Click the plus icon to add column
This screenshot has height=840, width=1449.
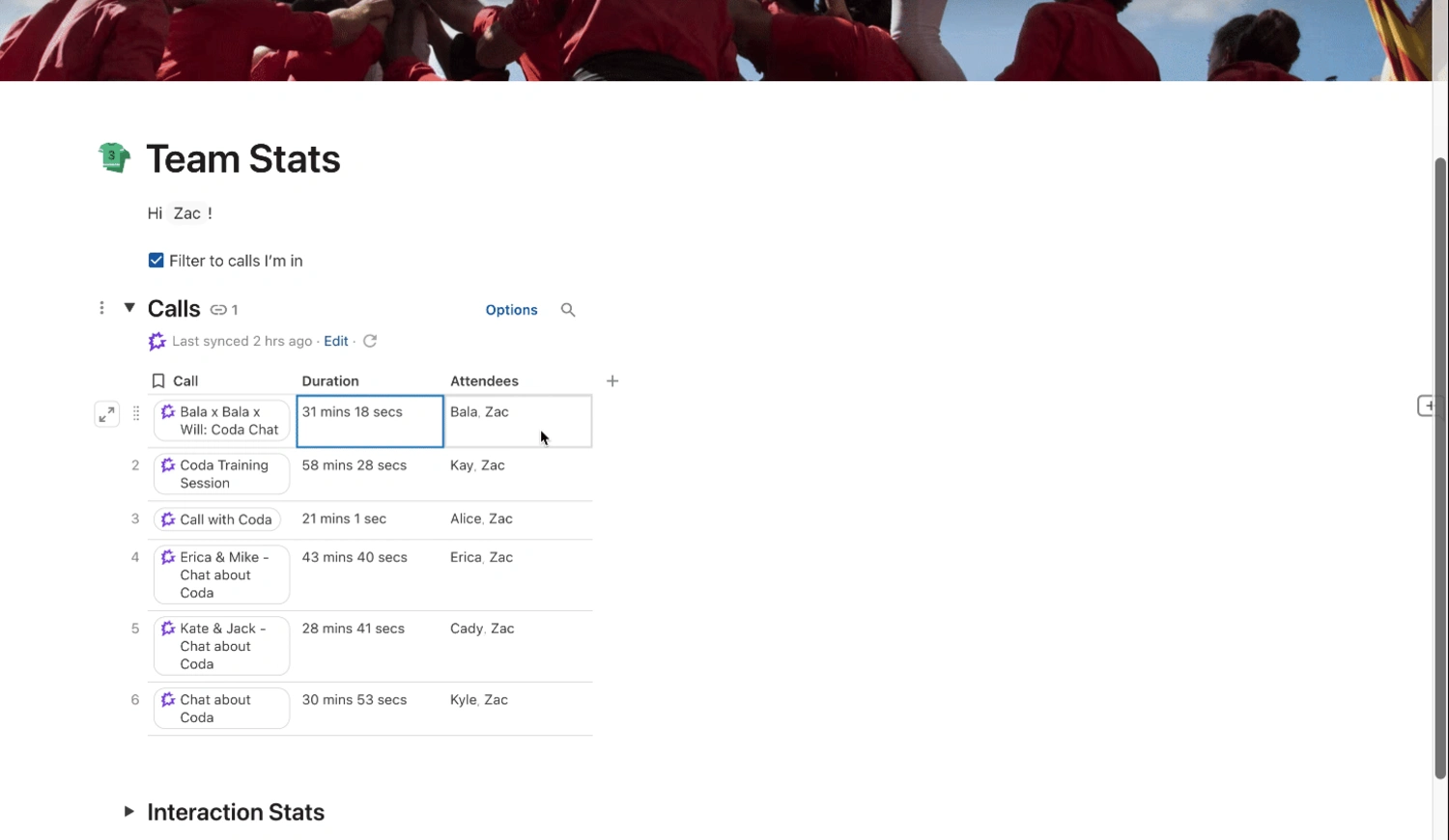[x=612, y=381]
